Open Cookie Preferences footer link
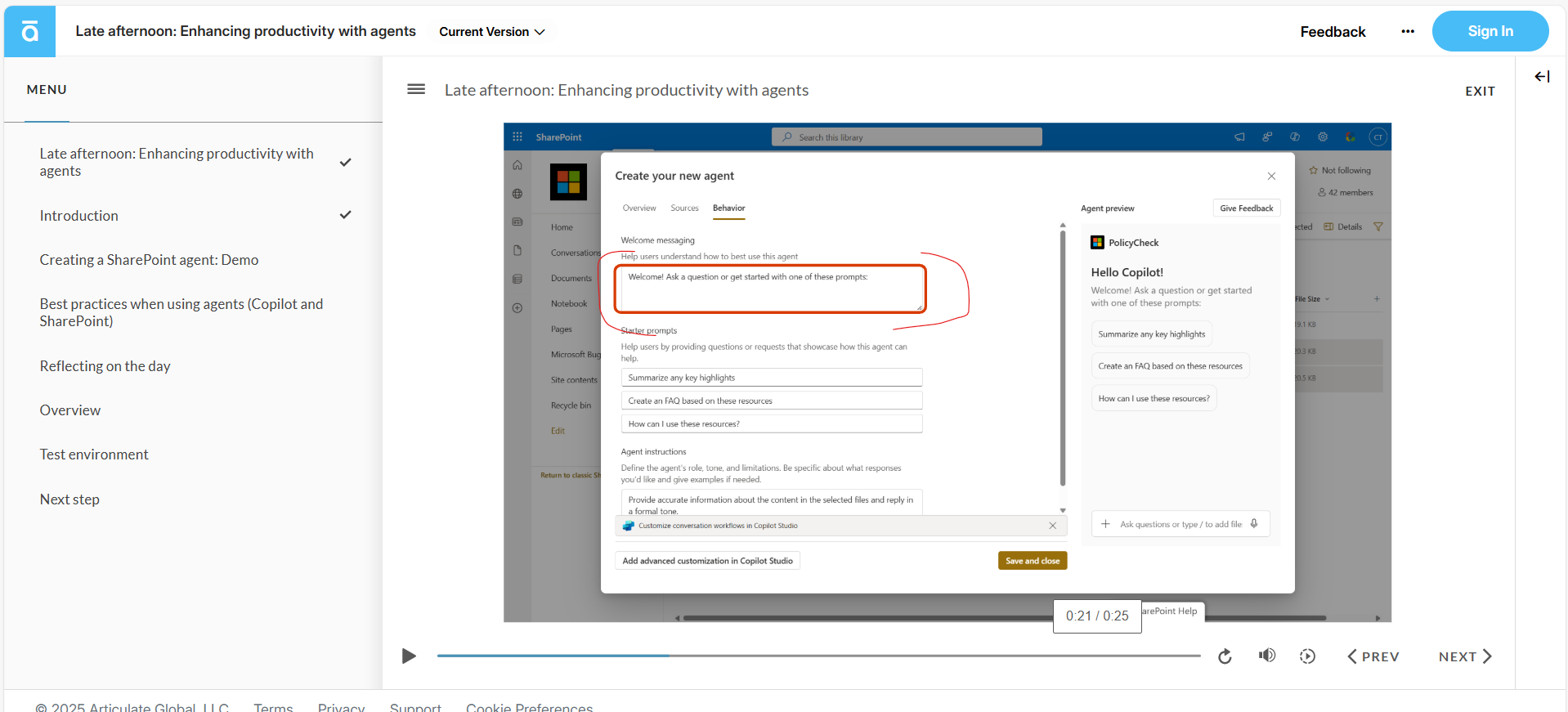 click(x=529, y=707)
